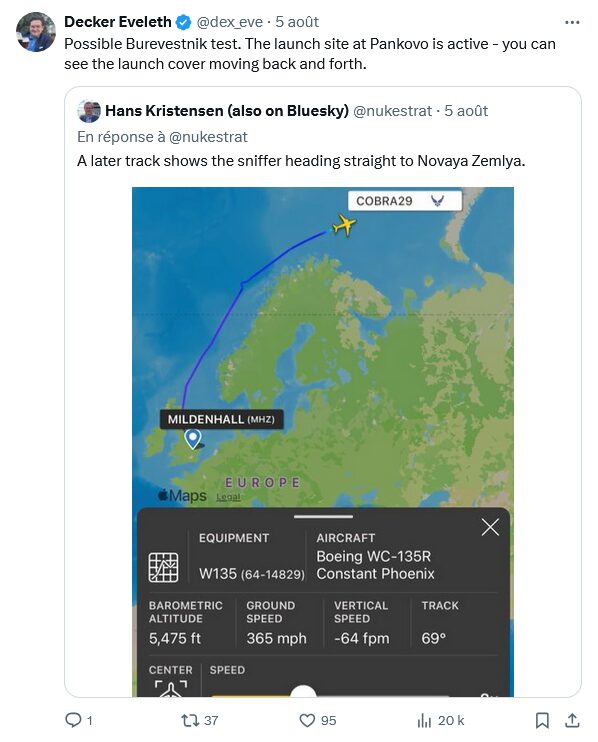Bookmark this post
This screenshot has height=742, width=598.
(542, 720)
